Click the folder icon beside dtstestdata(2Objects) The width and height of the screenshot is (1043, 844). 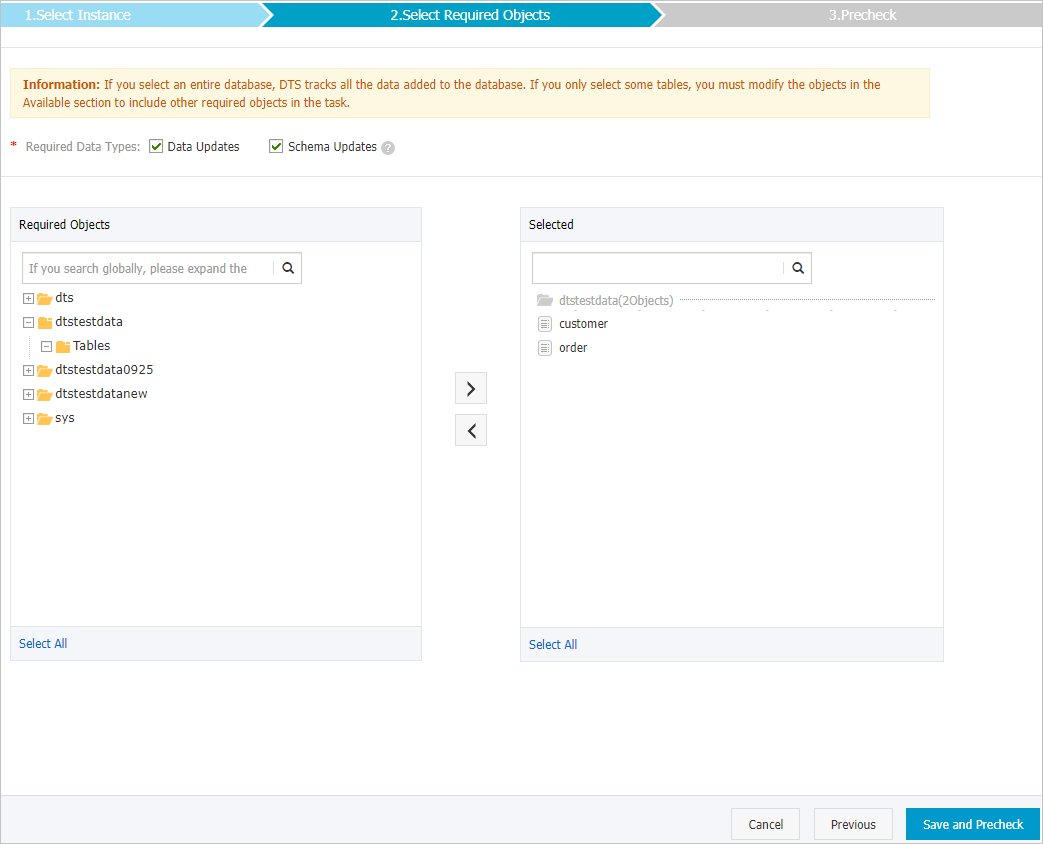pos(544,299)
